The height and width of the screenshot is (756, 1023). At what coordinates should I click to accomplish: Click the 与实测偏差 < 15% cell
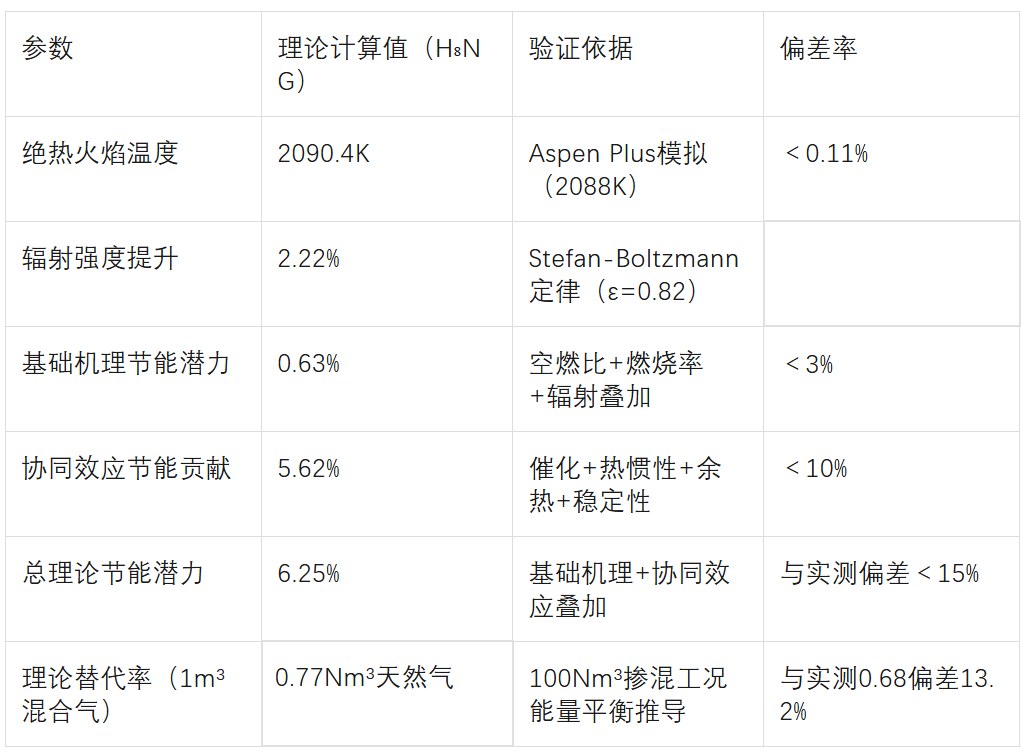[x=880, y=574]
